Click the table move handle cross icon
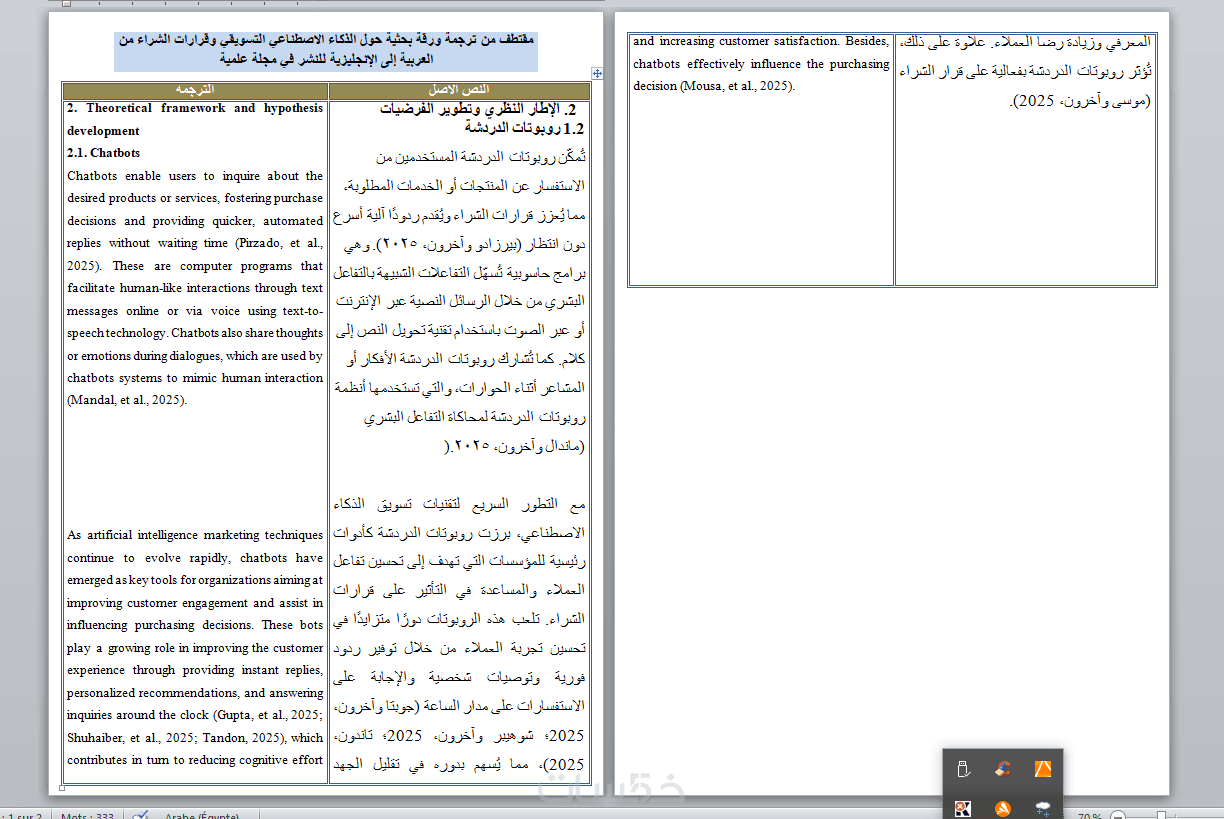 click(597, 73)
